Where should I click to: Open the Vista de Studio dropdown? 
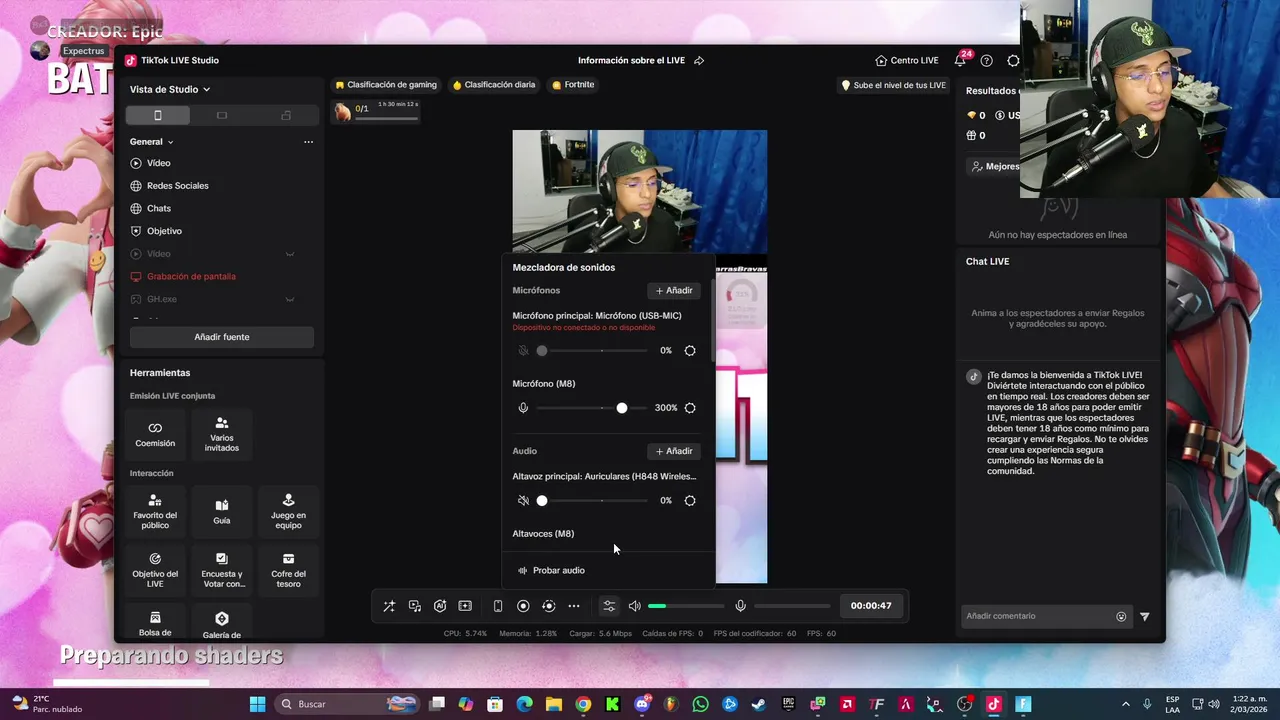(x=170, y=89)
